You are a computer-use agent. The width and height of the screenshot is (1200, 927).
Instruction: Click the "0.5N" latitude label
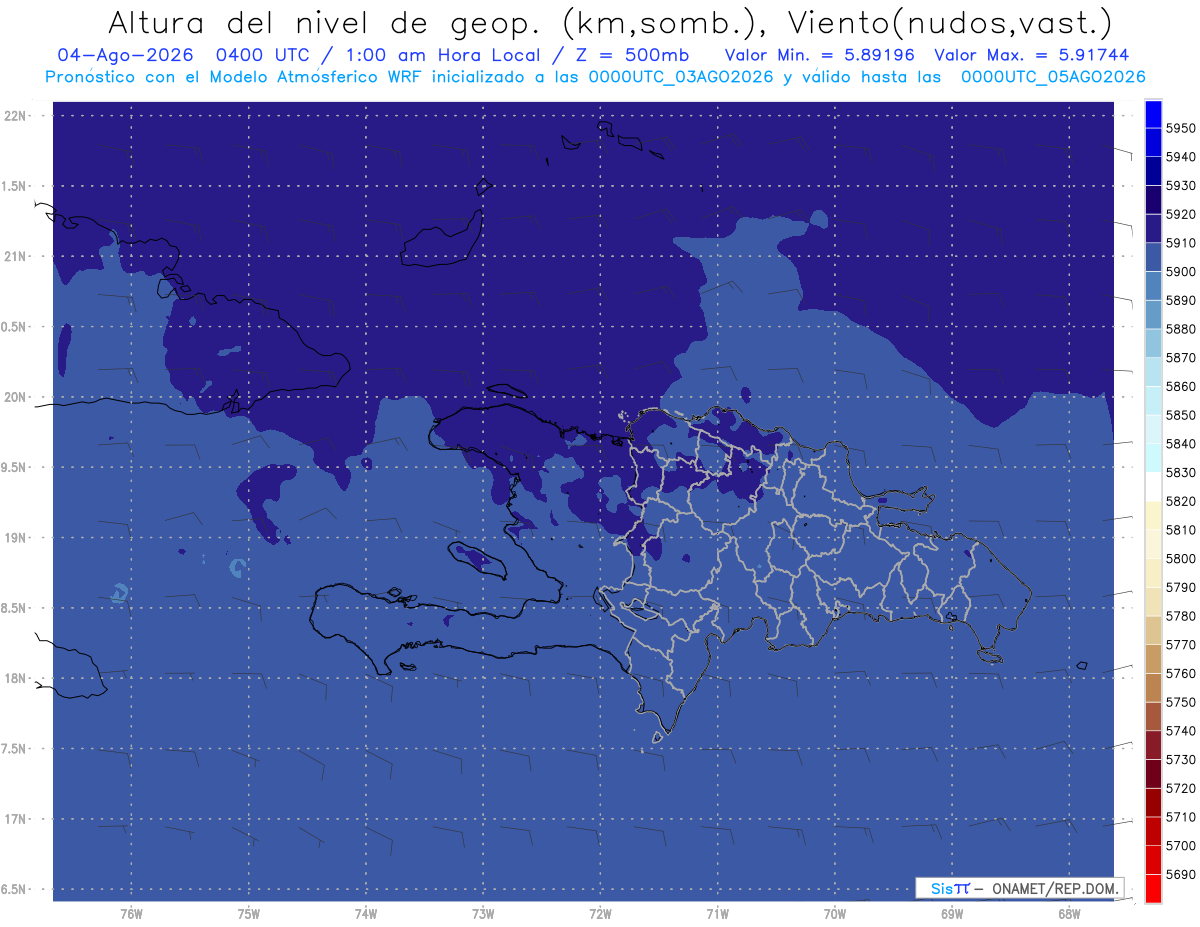tap(15, 327)
